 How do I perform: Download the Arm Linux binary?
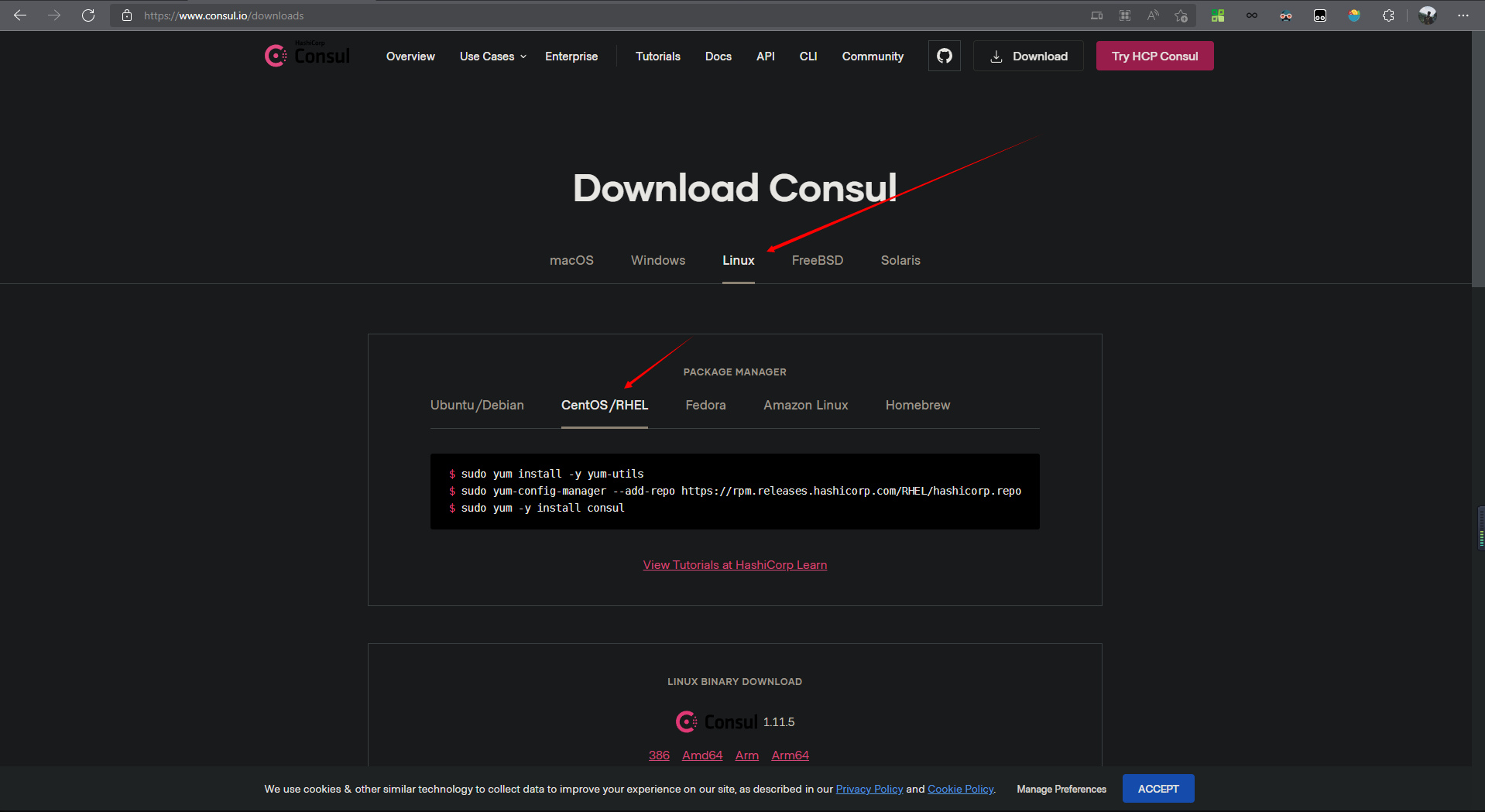click(x=747, y=755)
